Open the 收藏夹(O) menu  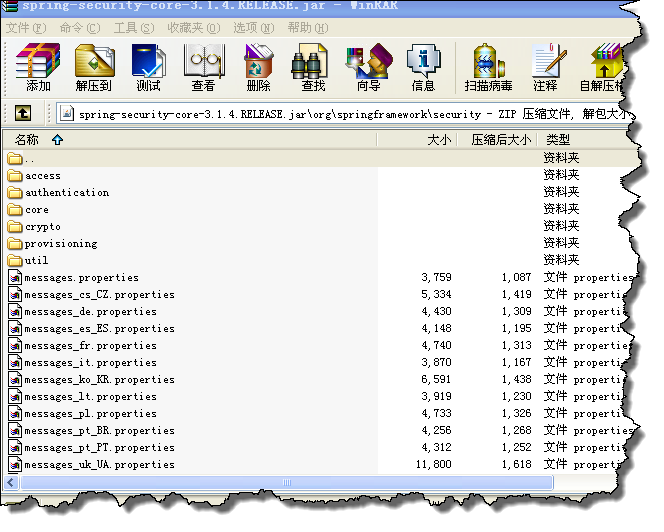click(x=194, y=28)
